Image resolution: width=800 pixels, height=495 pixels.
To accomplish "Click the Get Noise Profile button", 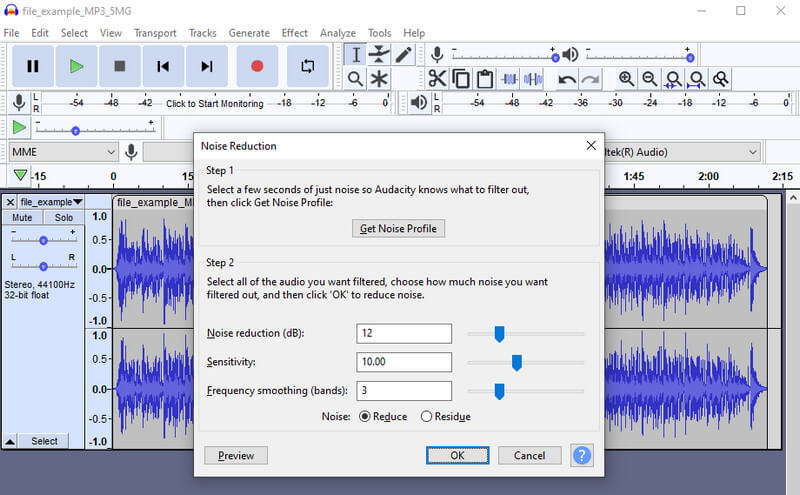I will 399,229.
